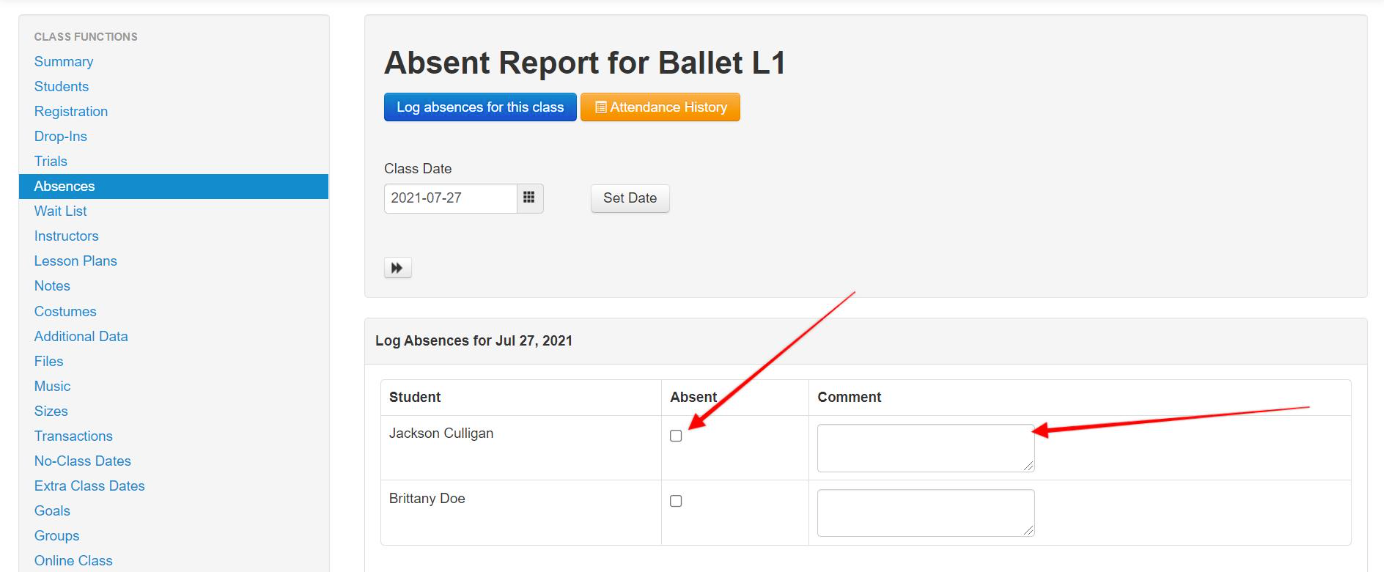Go to Registration
The image size is (1384, 572).
coord(71,112)
